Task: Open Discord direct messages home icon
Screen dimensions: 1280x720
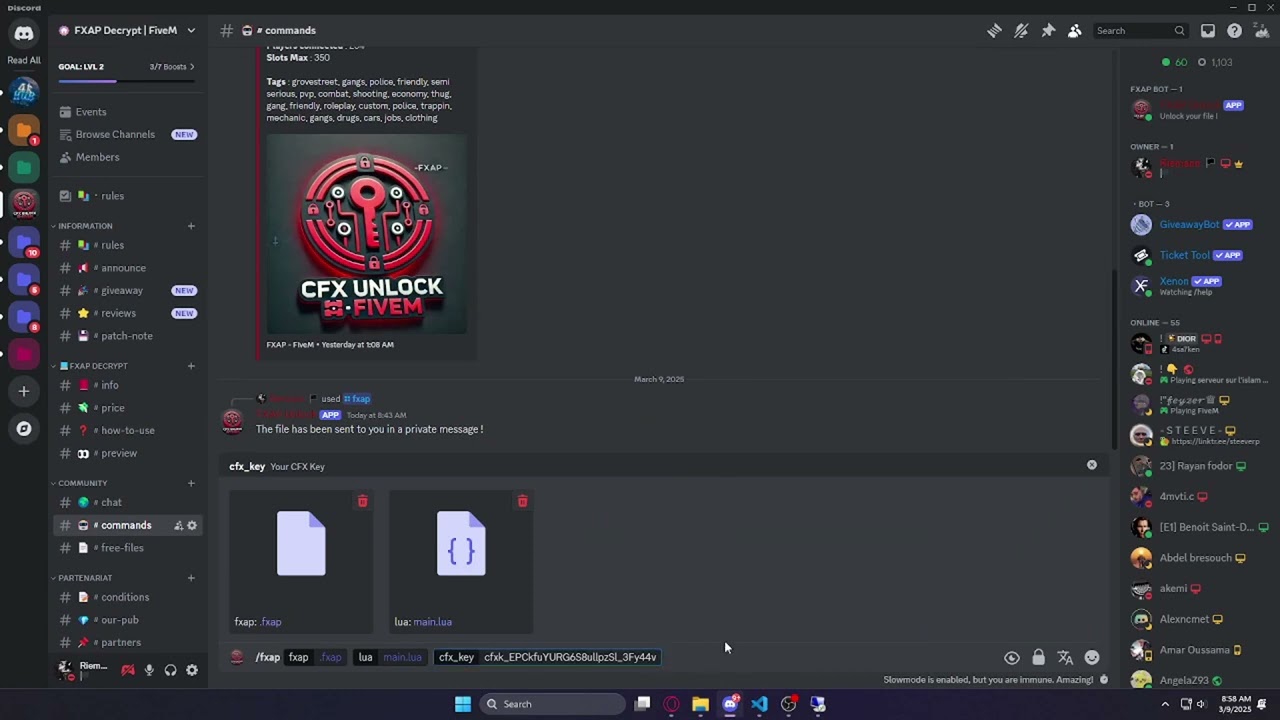Action: [24, 33]
